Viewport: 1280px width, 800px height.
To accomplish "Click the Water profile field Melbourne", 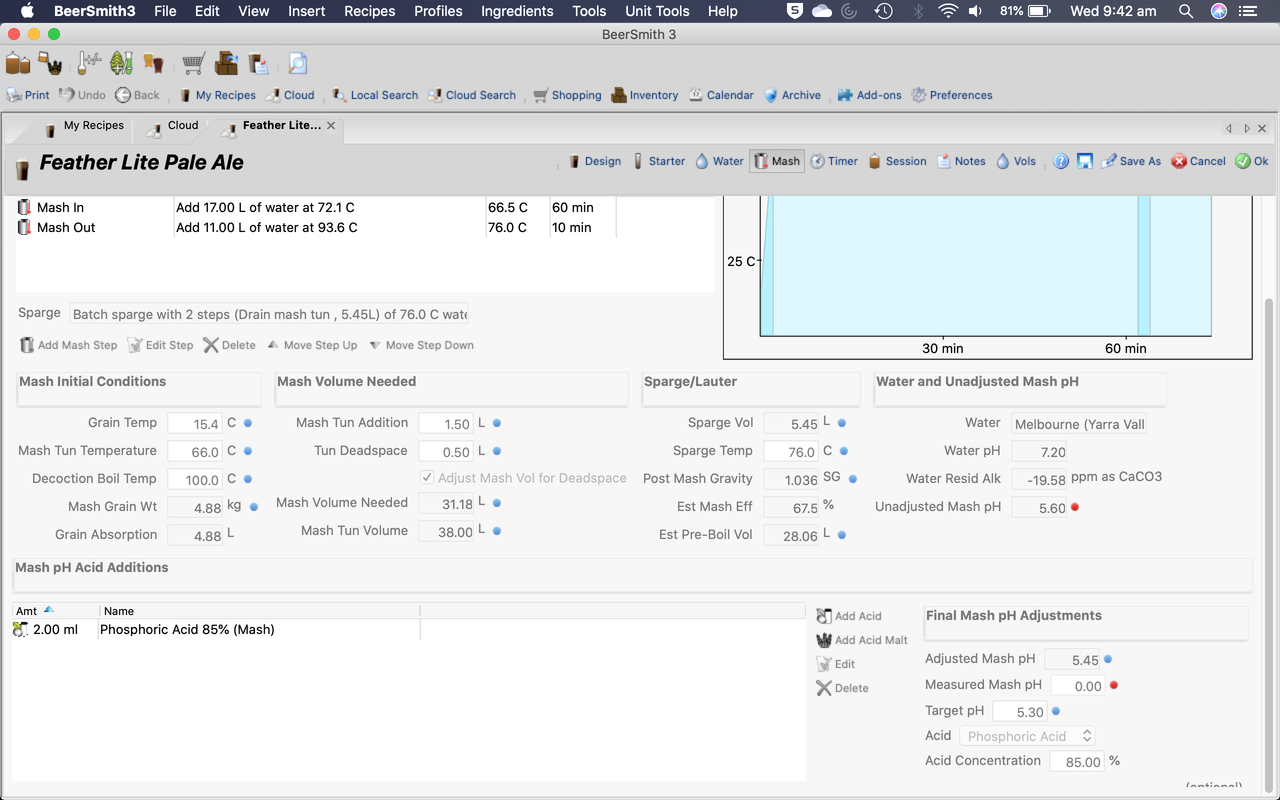I will pos(1079,424).
